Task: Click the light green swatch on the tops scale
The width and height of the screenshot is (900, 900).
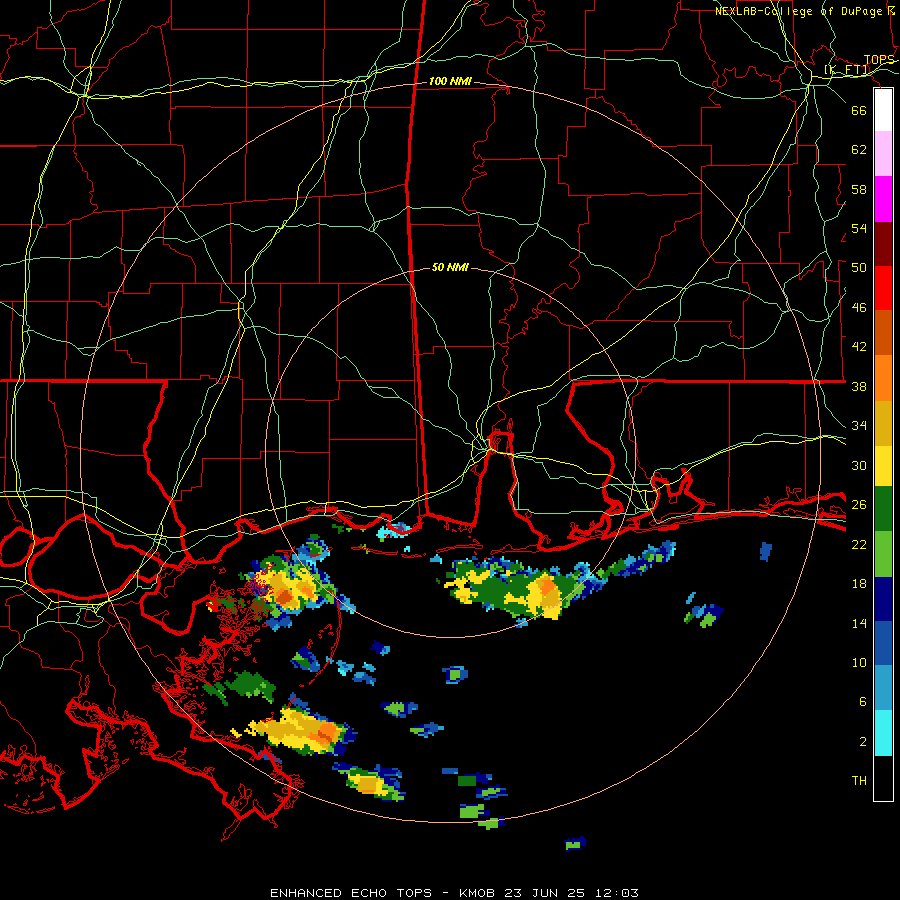Action: [x=883, y=554]
